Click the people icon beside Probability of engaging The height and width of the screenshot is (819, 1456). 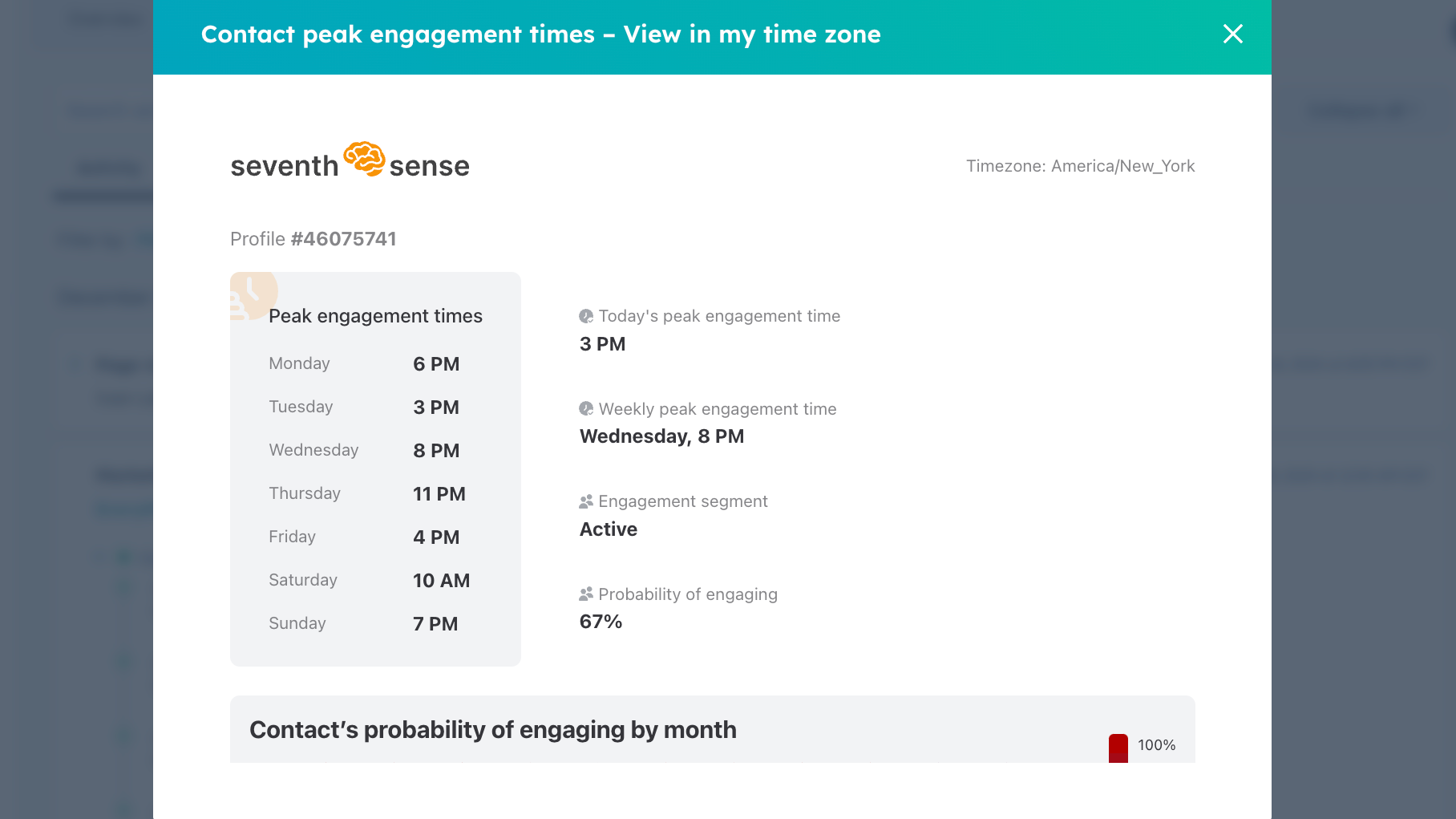coord(586,594)
